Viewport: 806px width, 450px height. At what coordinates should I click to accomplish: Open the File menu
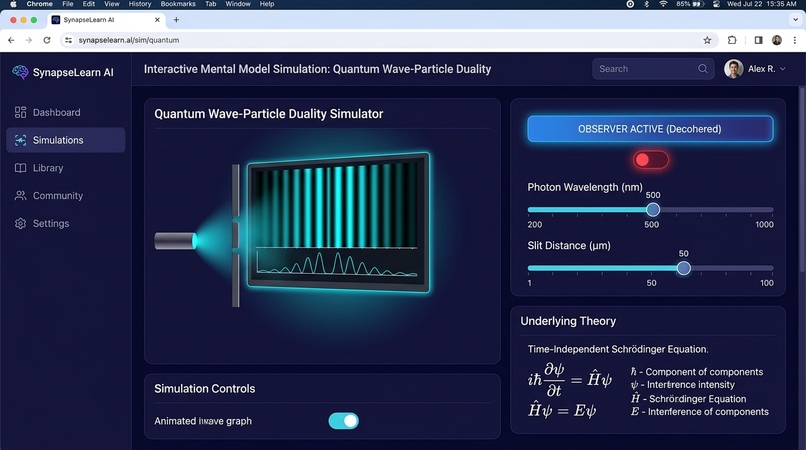(68, 4)
